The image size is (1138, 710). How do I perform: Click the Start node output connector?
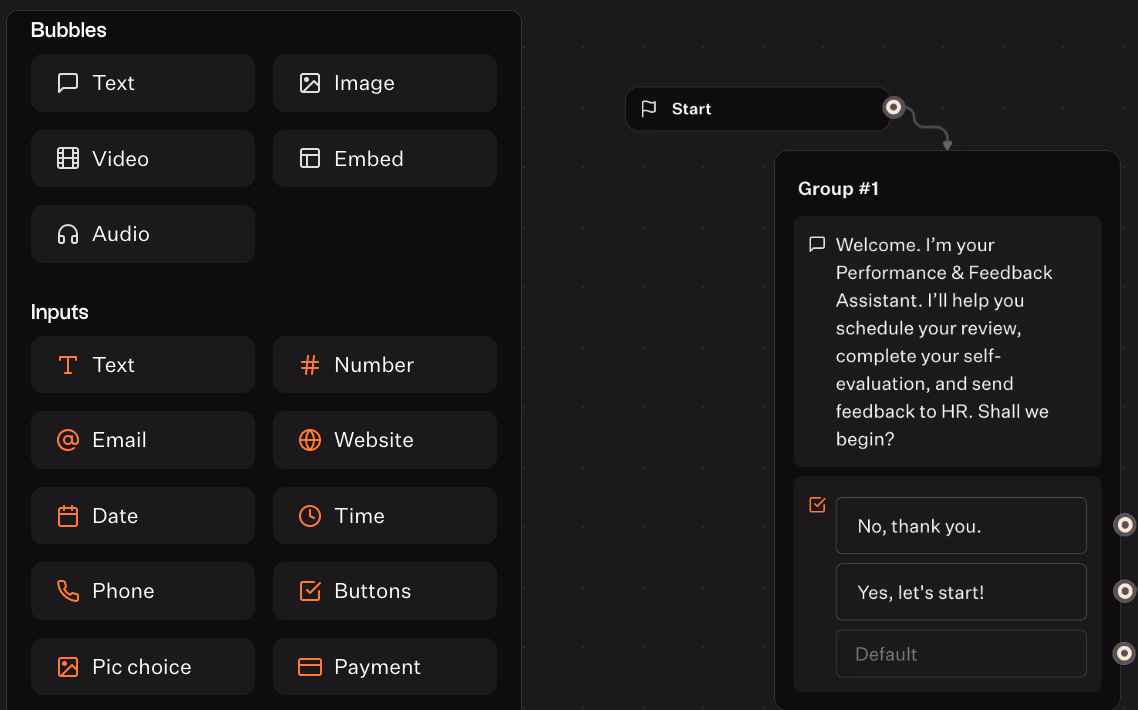[893, 107]
